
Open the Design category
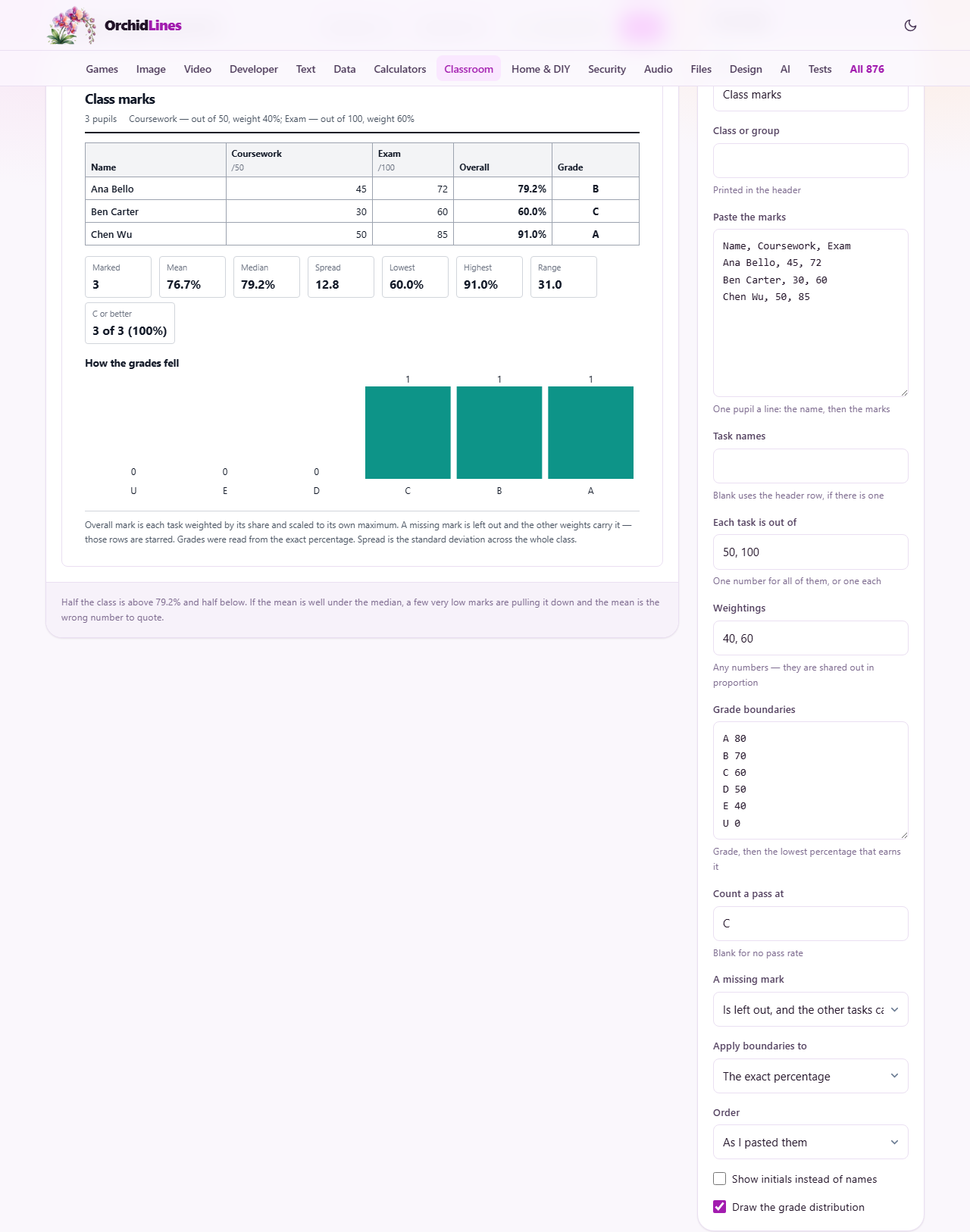click(746, 69)
